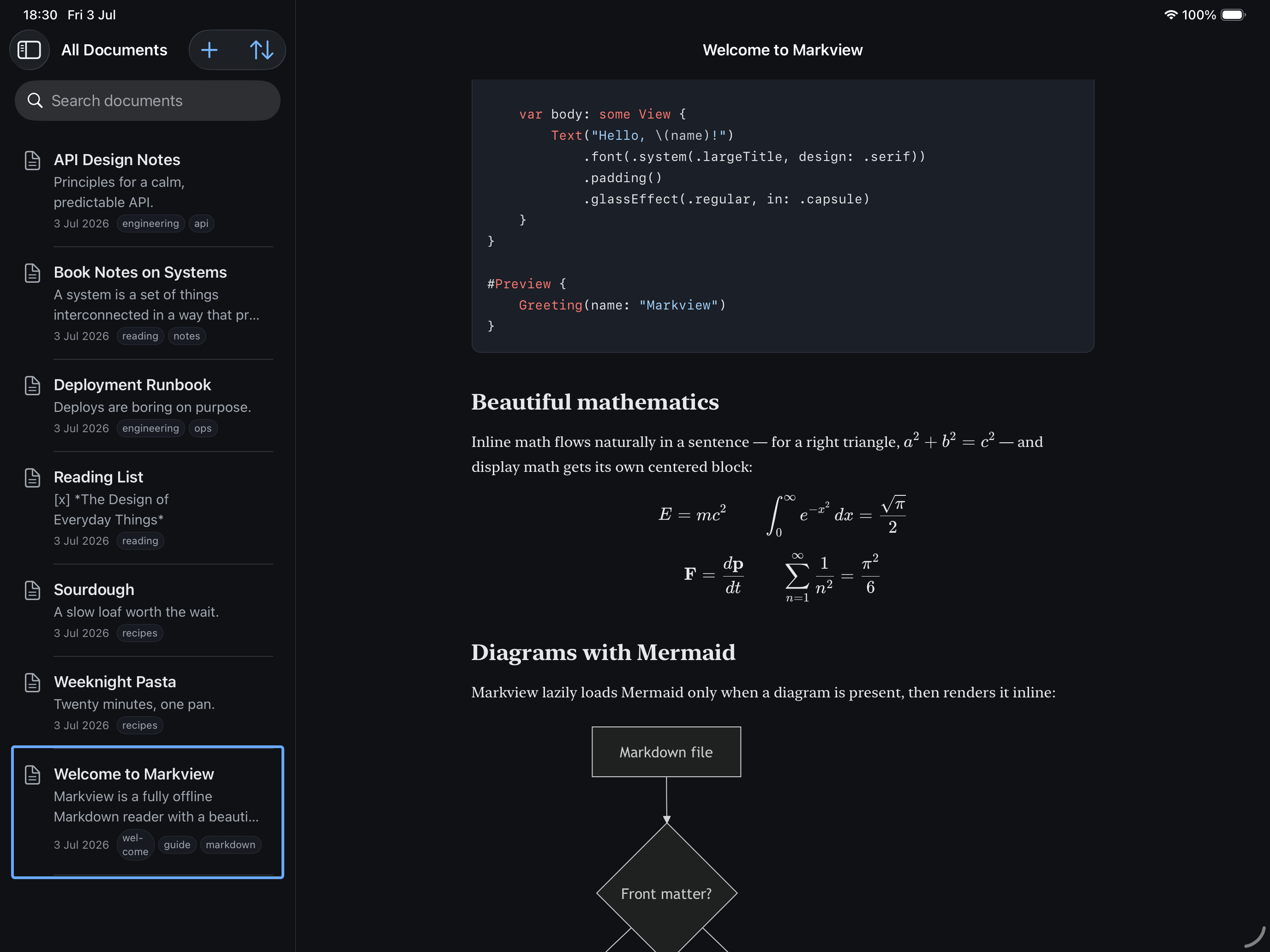
Task: Click the Weeknight Pasta document icon
Action: click(x=33, y=682)
